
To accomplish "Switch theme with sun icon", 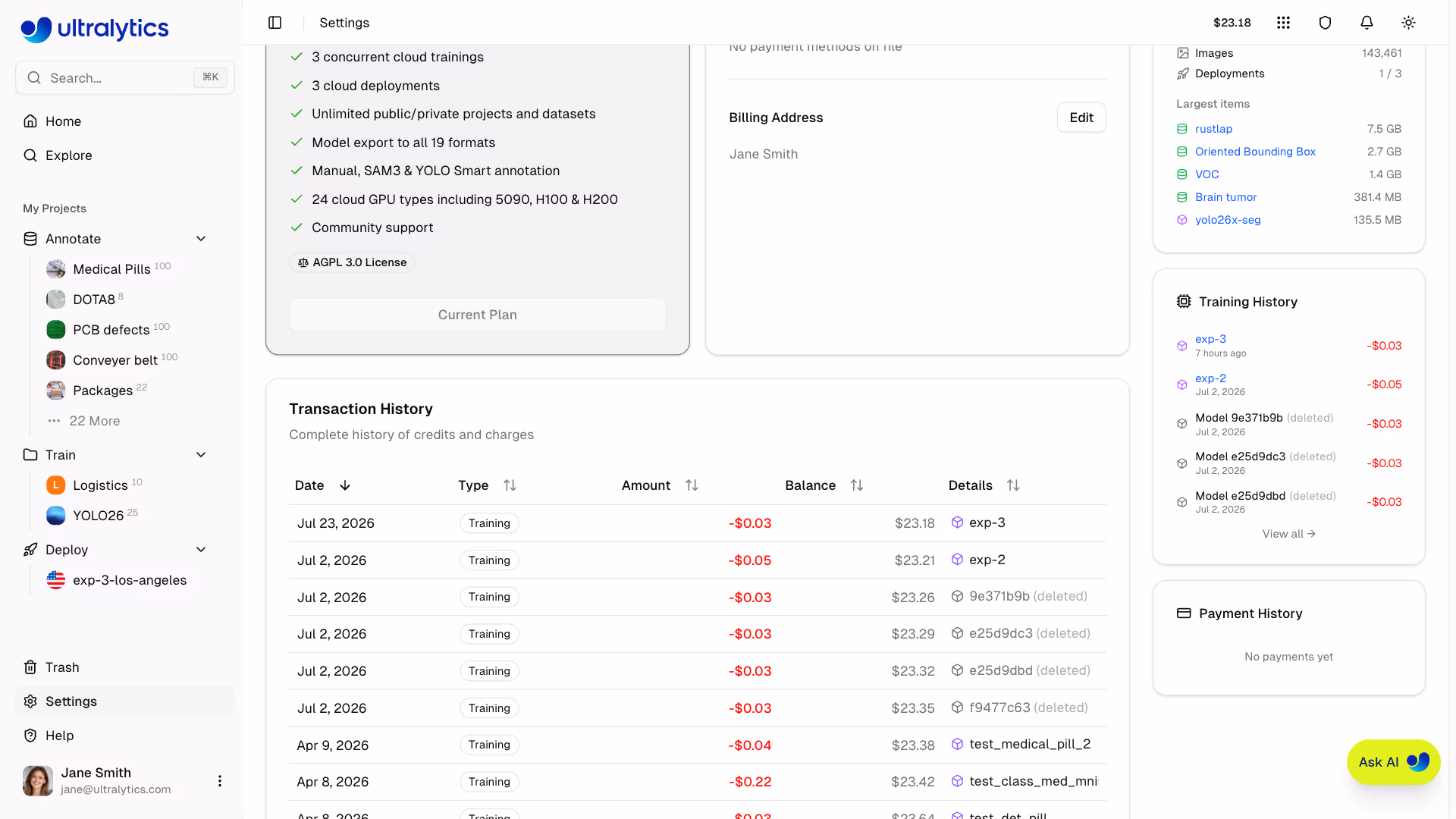I will pyautogui.click(x=1408, y=23).
